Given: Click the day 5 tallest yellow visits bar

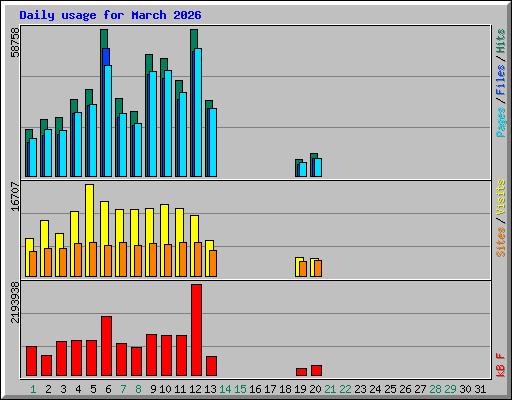Looking at the screenshot, I should [89, 213].
